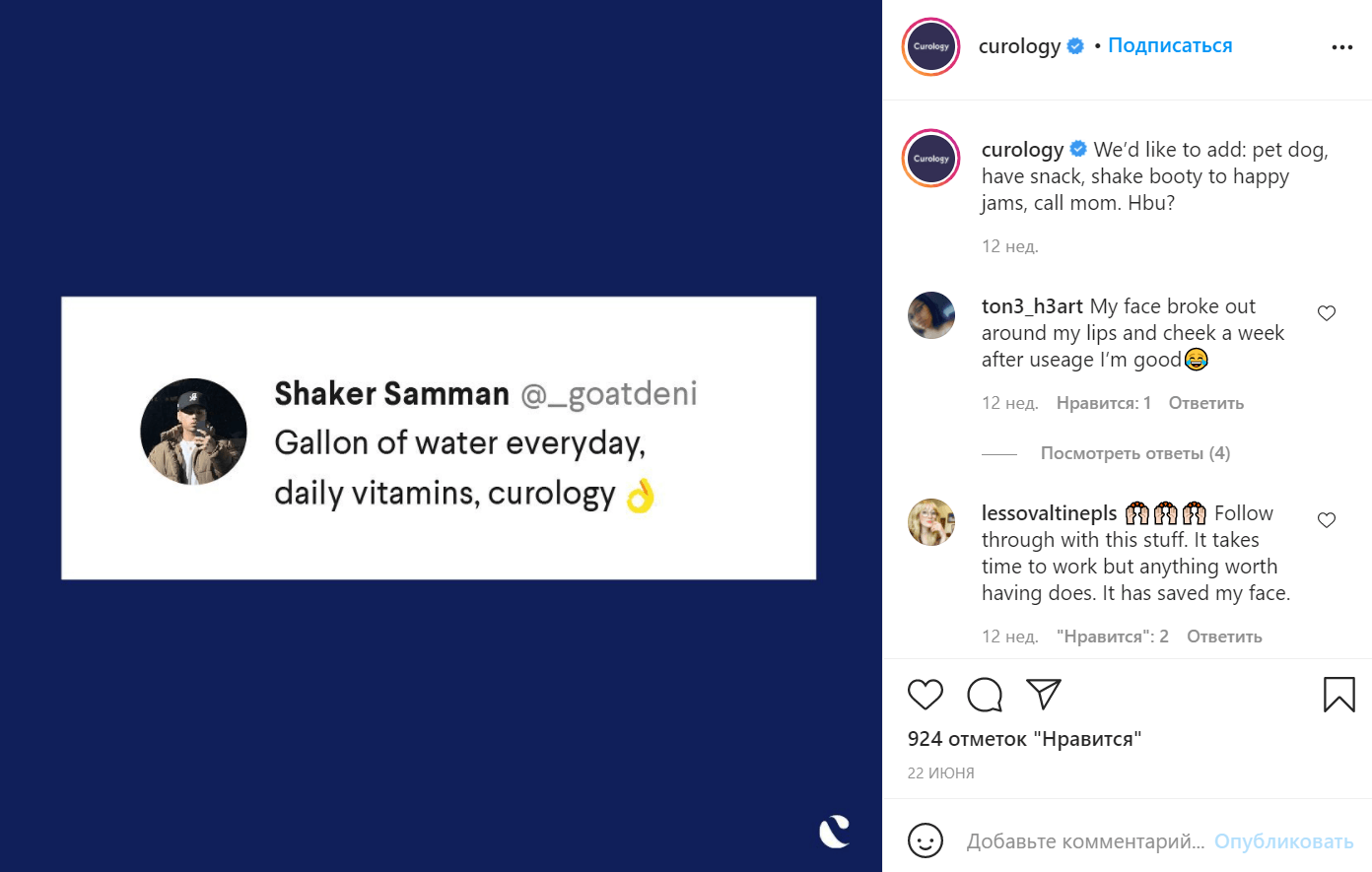1372x872 pixels.
Task: Open the three-dot more options menu
Action: [x=1341, y=47]
